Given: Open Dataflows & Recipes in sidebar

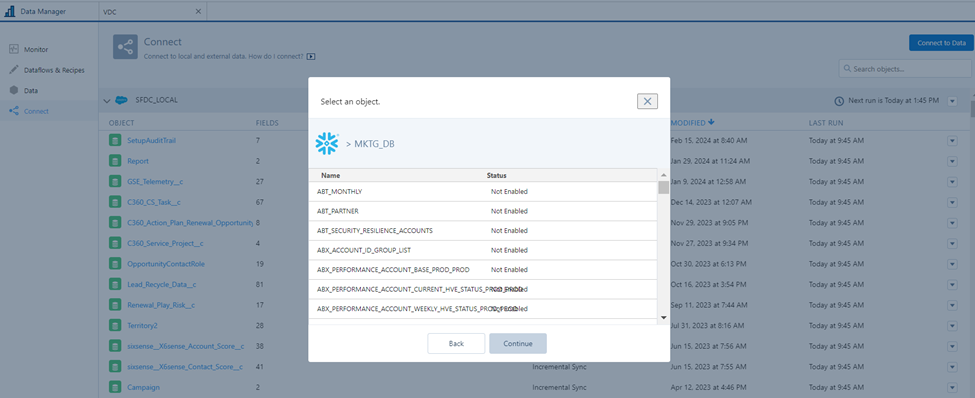Looking at the screenshot, I should [x=54, y=70].
